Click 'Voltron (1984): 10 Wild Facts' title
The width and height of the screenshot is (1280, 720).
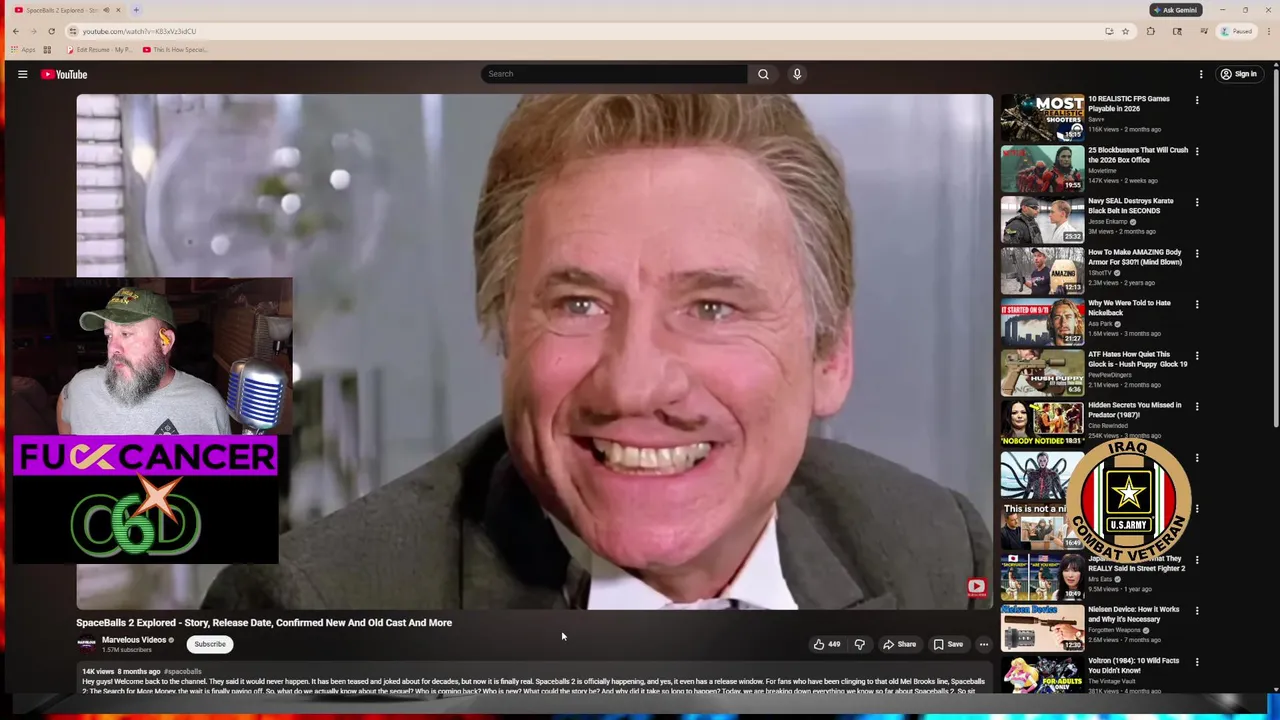click(x=1134, y=666)
